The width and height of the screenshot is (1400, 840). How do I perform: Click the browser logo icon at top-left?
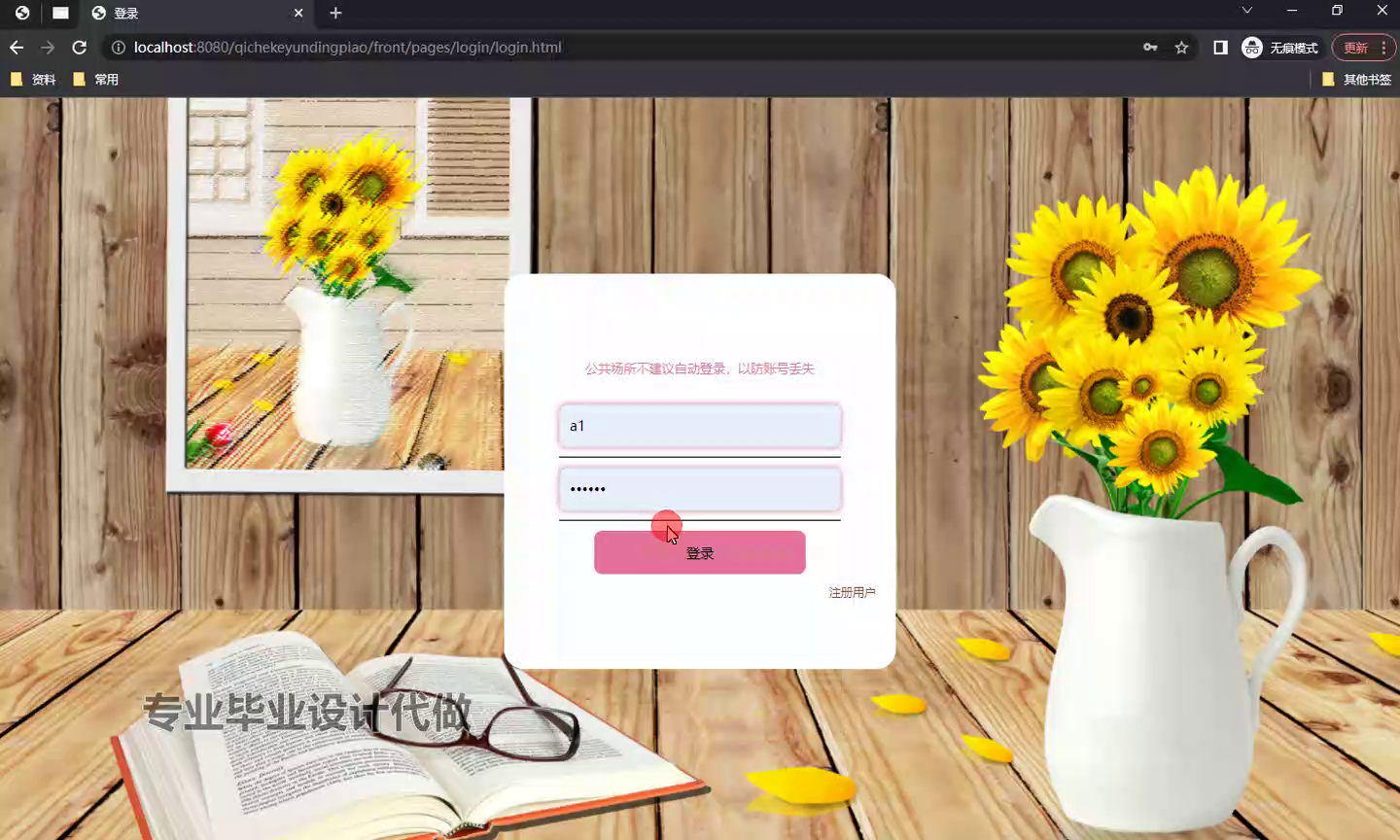[21, 13]
